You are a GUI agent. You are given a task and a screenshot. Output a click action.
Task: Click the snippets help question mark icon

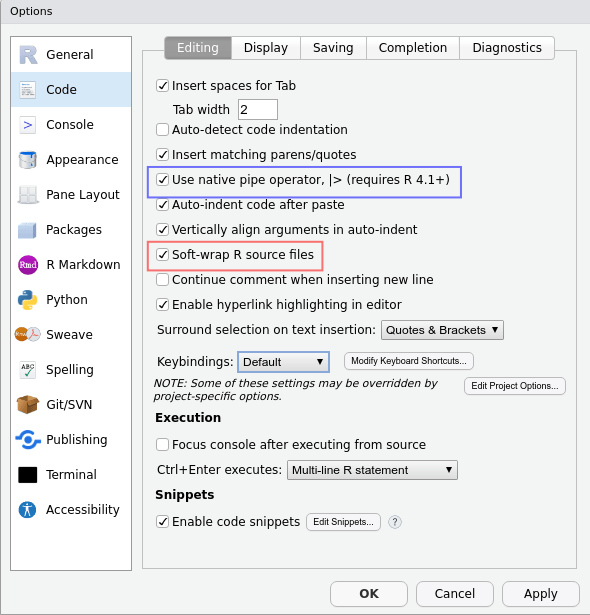(395, 522)
